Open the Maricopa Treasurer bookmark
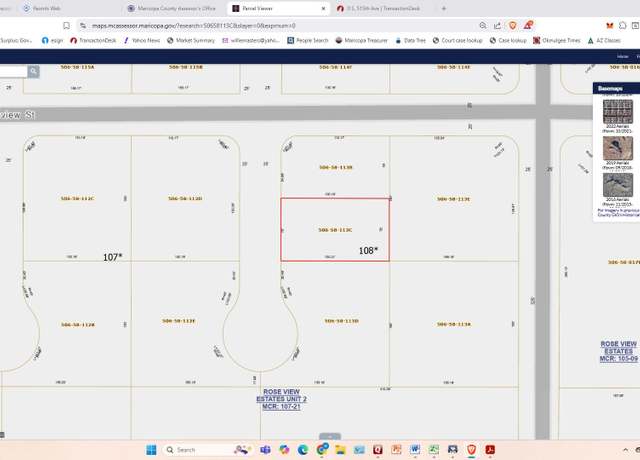The width and height of the screenshot is (640, 460). coord(361,40)
